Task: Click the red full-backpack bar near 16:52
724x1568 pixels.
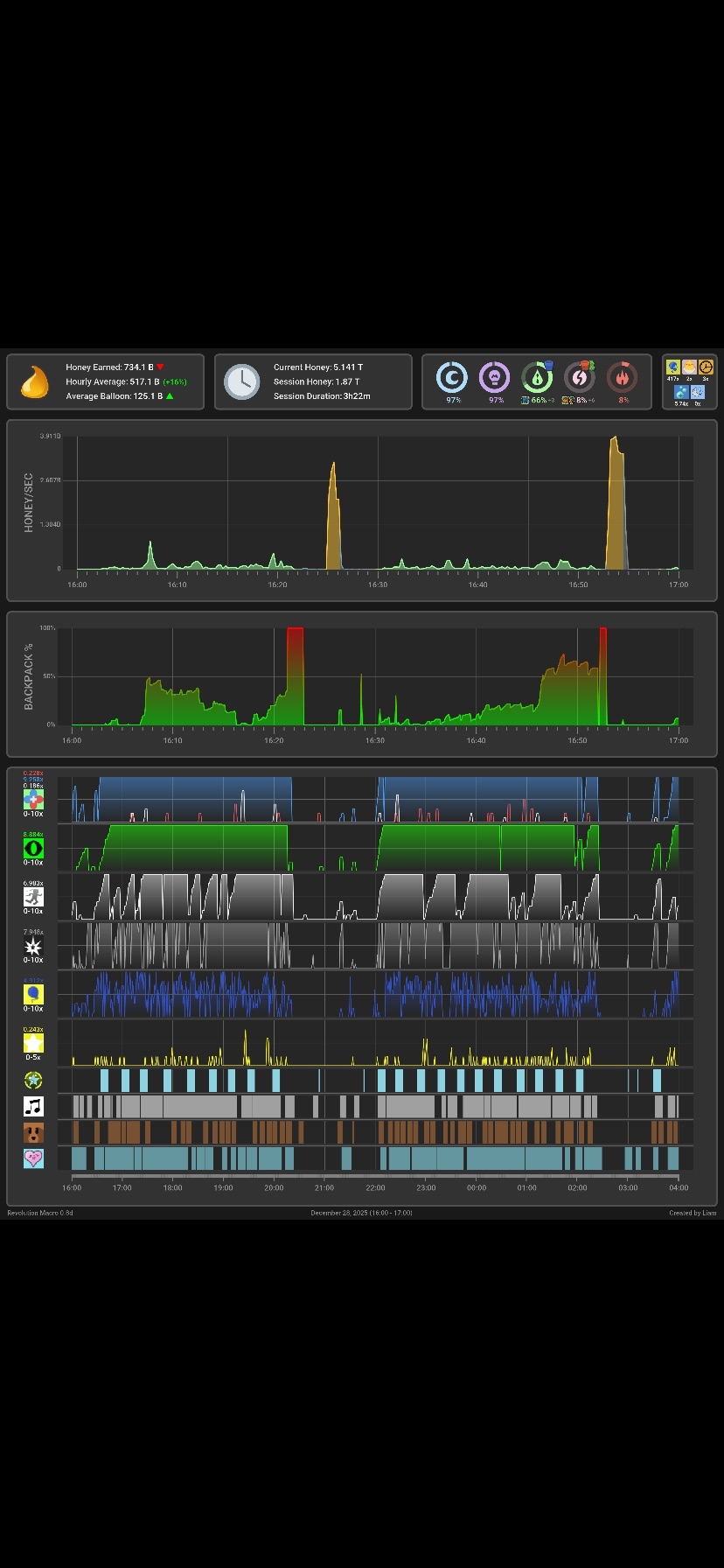Action: (x=602, y=675)
